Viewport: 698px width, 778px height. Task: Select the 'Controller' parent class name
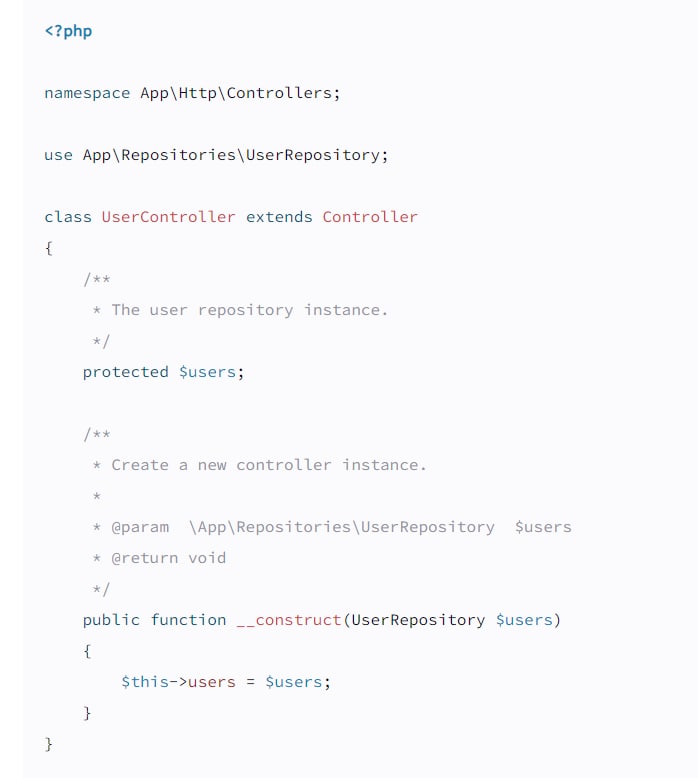click(x=370, y=217)
